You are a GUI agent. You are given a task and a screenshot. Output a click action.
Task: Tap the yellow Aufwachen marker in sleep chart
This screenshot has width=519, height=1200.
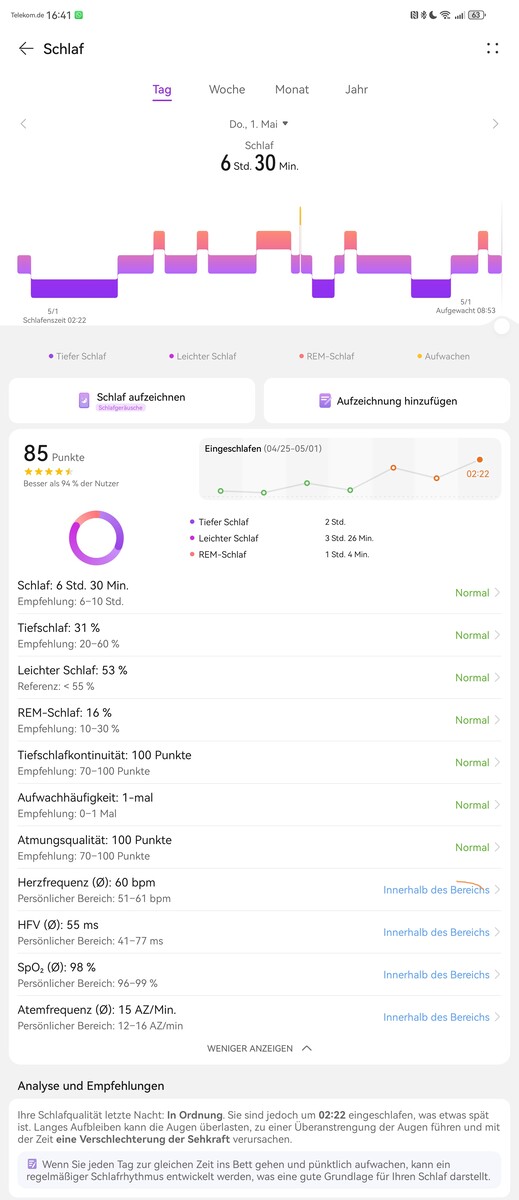click(x=300, y=216)
